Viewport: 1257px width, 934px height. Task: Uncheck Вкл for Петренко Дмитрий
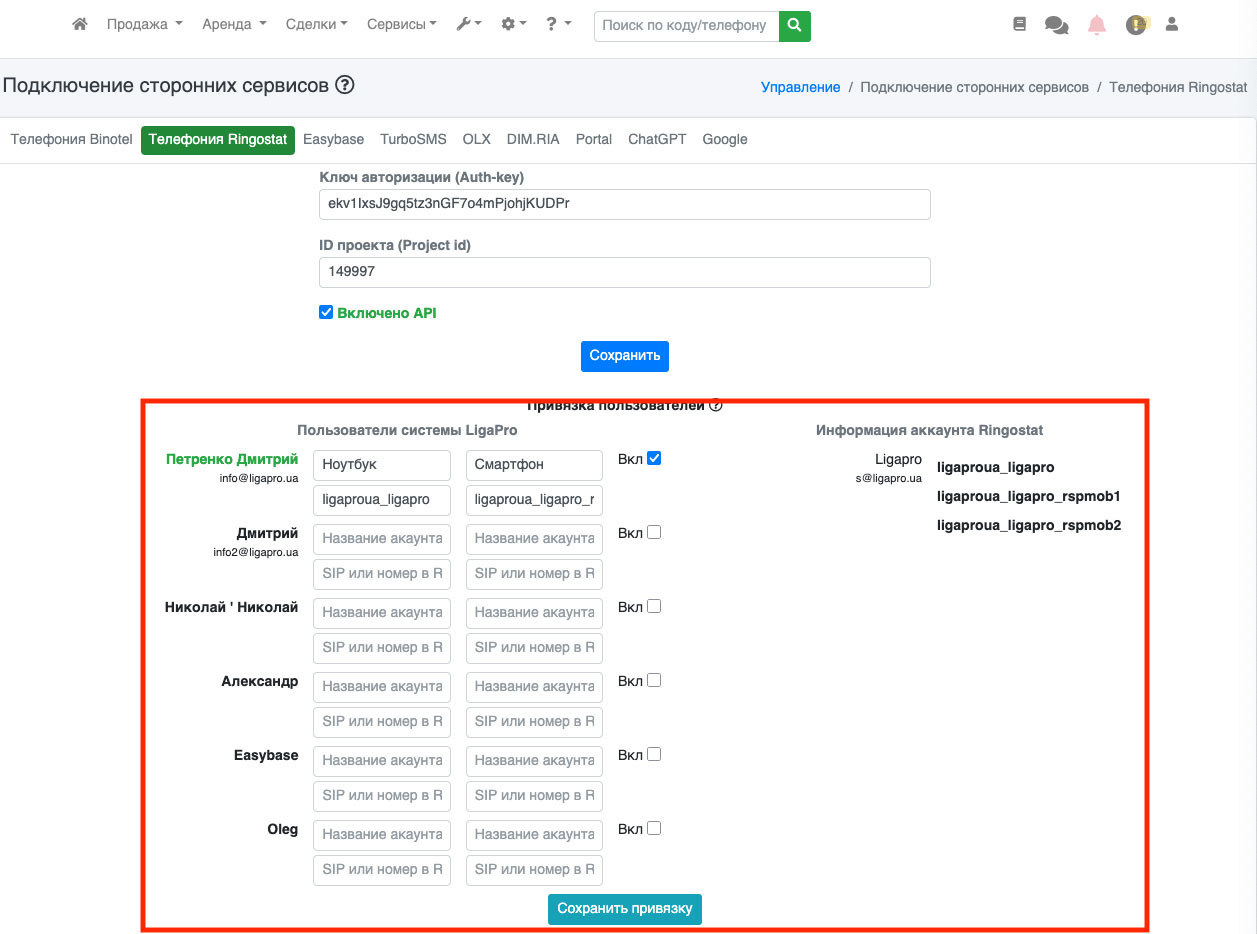pos(654,459)
